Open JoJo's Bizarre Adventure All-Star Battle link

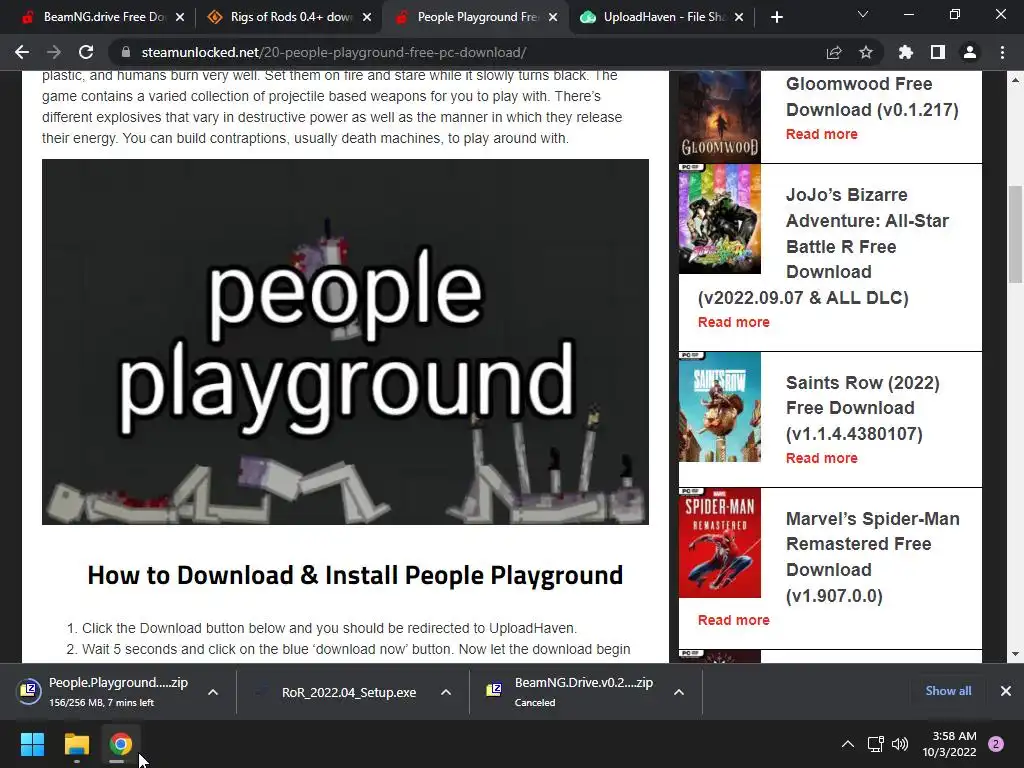(x=823, y=246)
